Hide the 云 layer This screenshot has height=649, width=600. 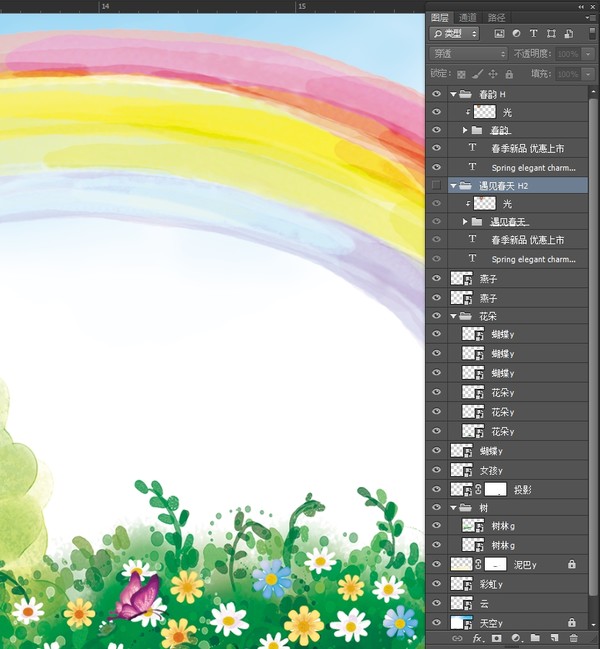tap(436, 603)
